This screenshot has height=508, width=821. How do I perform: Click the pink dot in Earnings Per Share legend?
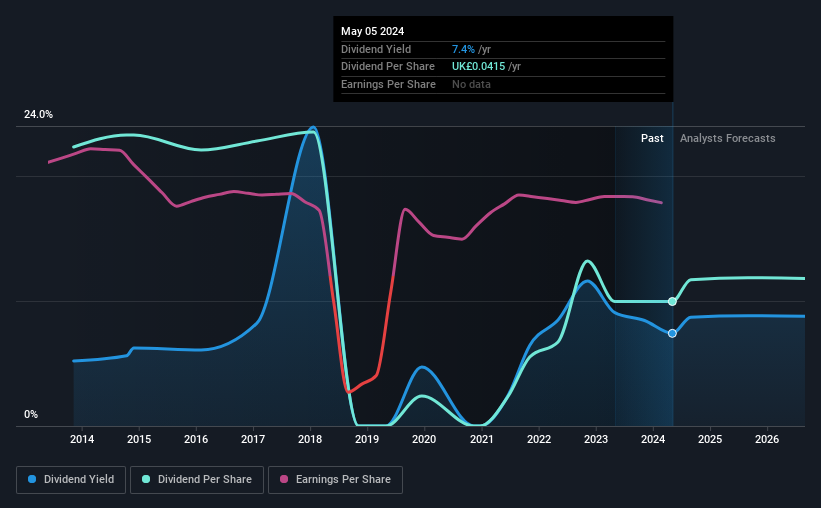[284, 479]
